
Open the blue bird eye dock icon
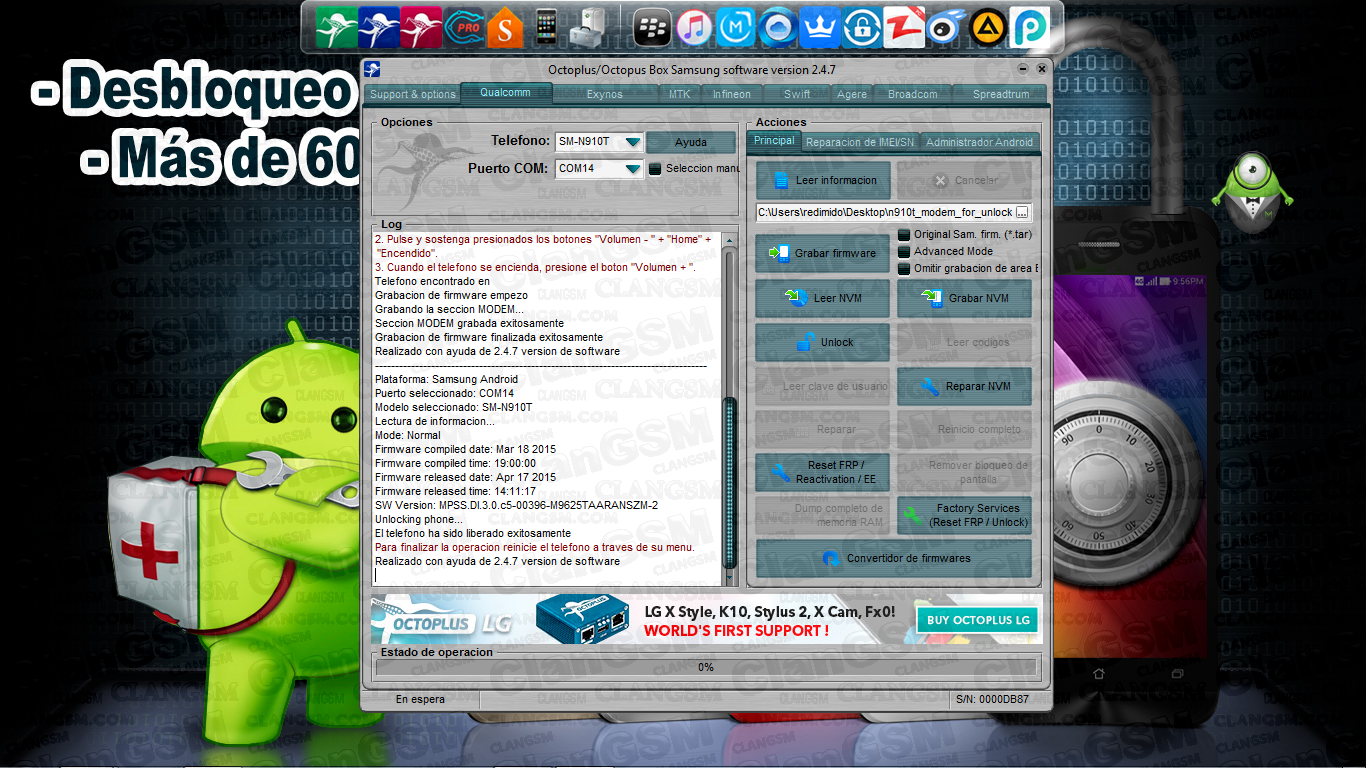(945, 27)
